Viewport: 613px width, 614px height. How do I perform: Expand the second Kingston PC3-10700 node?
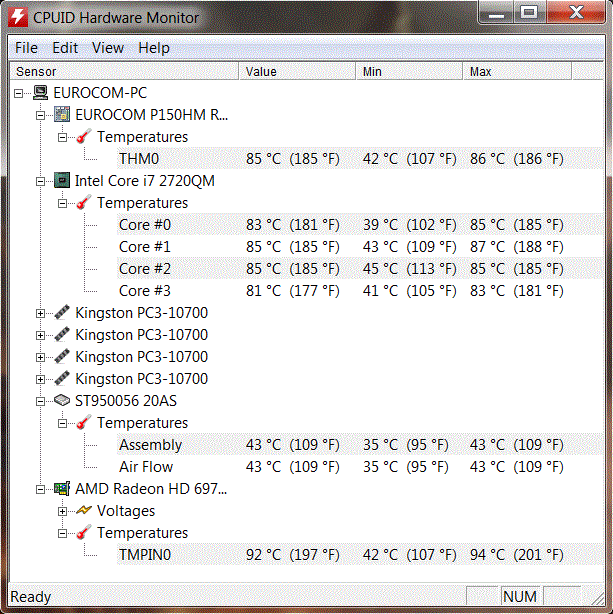pos(40,336)
